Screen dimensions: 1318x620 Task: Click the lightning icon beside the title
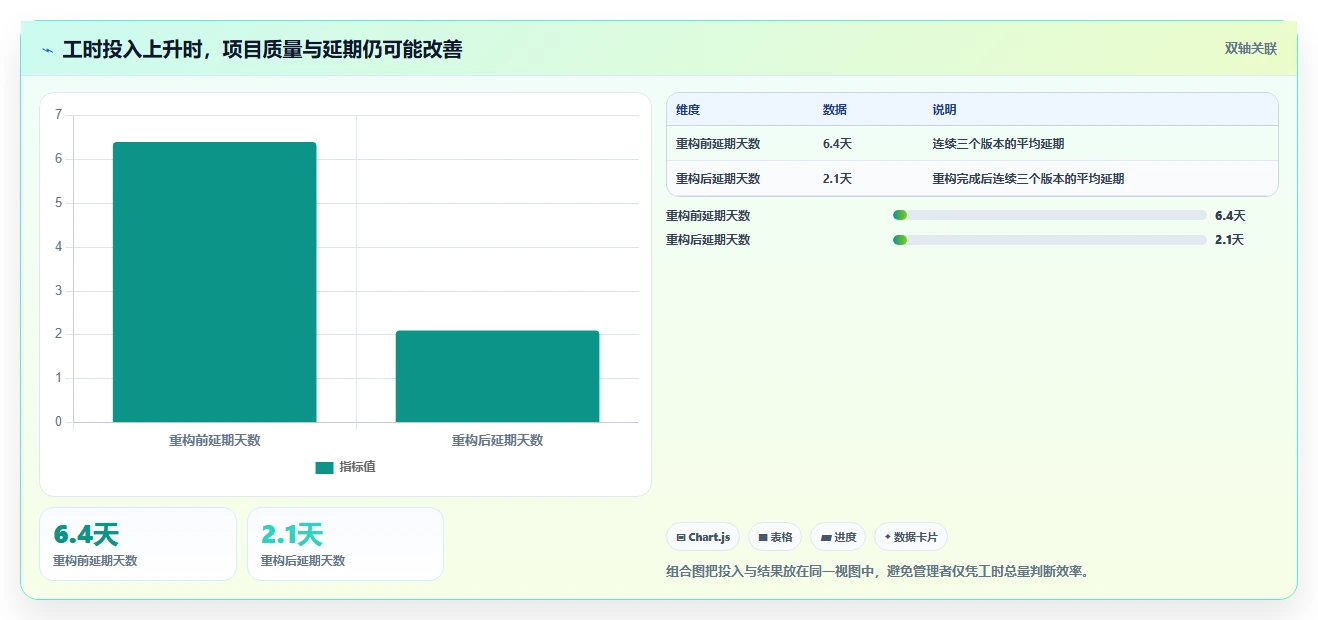pyautogui.click(x=47, y=50)
